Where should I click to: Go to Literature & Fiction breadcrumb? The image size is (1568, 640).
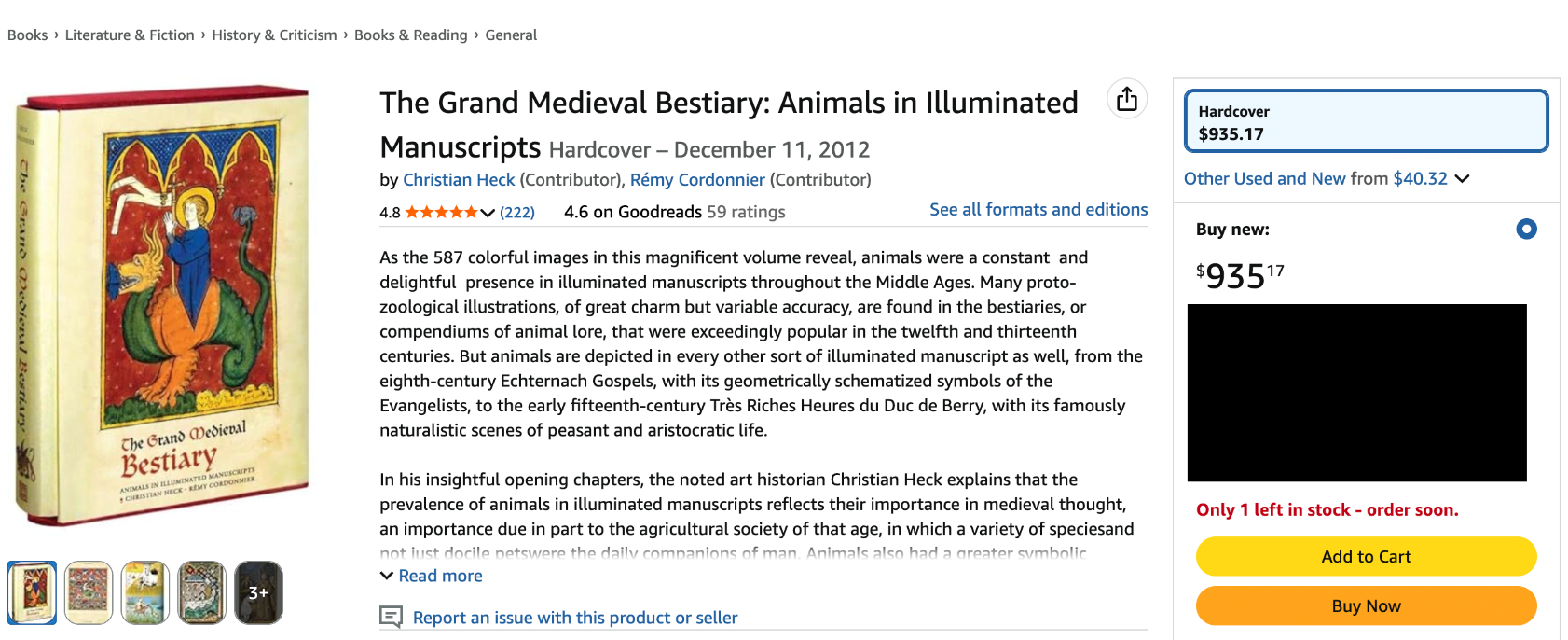point(130,35)
